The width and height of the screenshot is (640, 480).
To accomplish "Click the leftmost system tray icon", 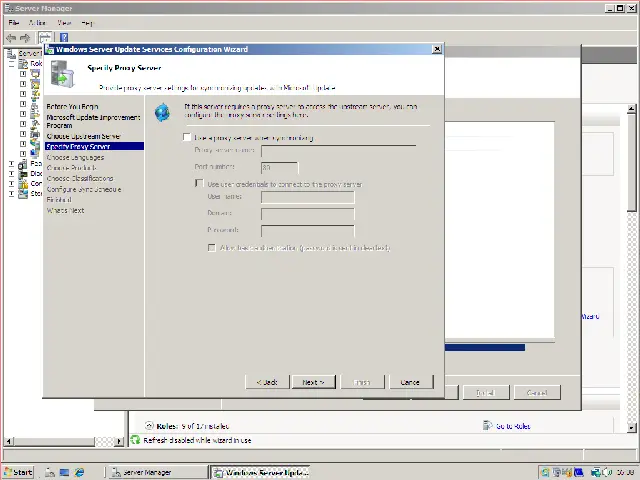I will pyautogui.click(x=545, y=472).
